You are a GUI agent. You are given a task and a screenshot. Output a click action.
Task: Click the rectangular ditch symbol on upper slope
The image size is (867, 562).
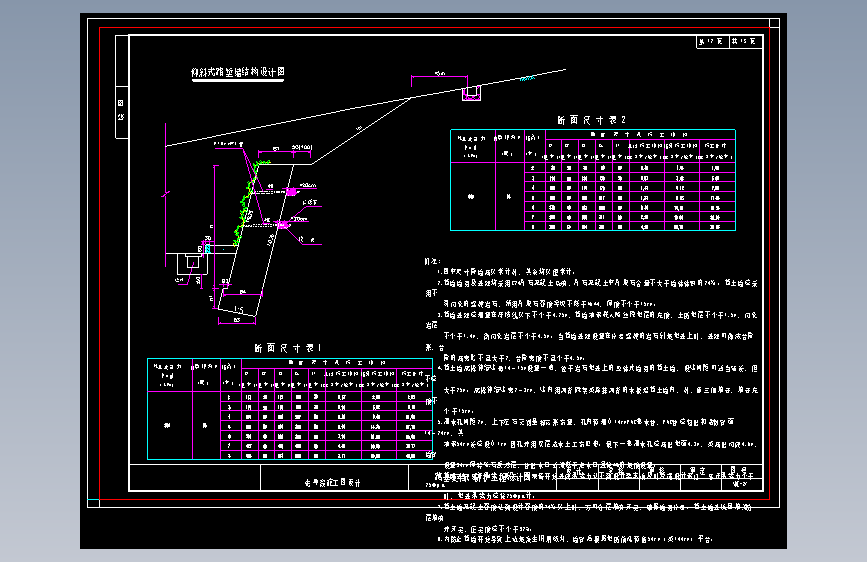[x=472, y=93]
